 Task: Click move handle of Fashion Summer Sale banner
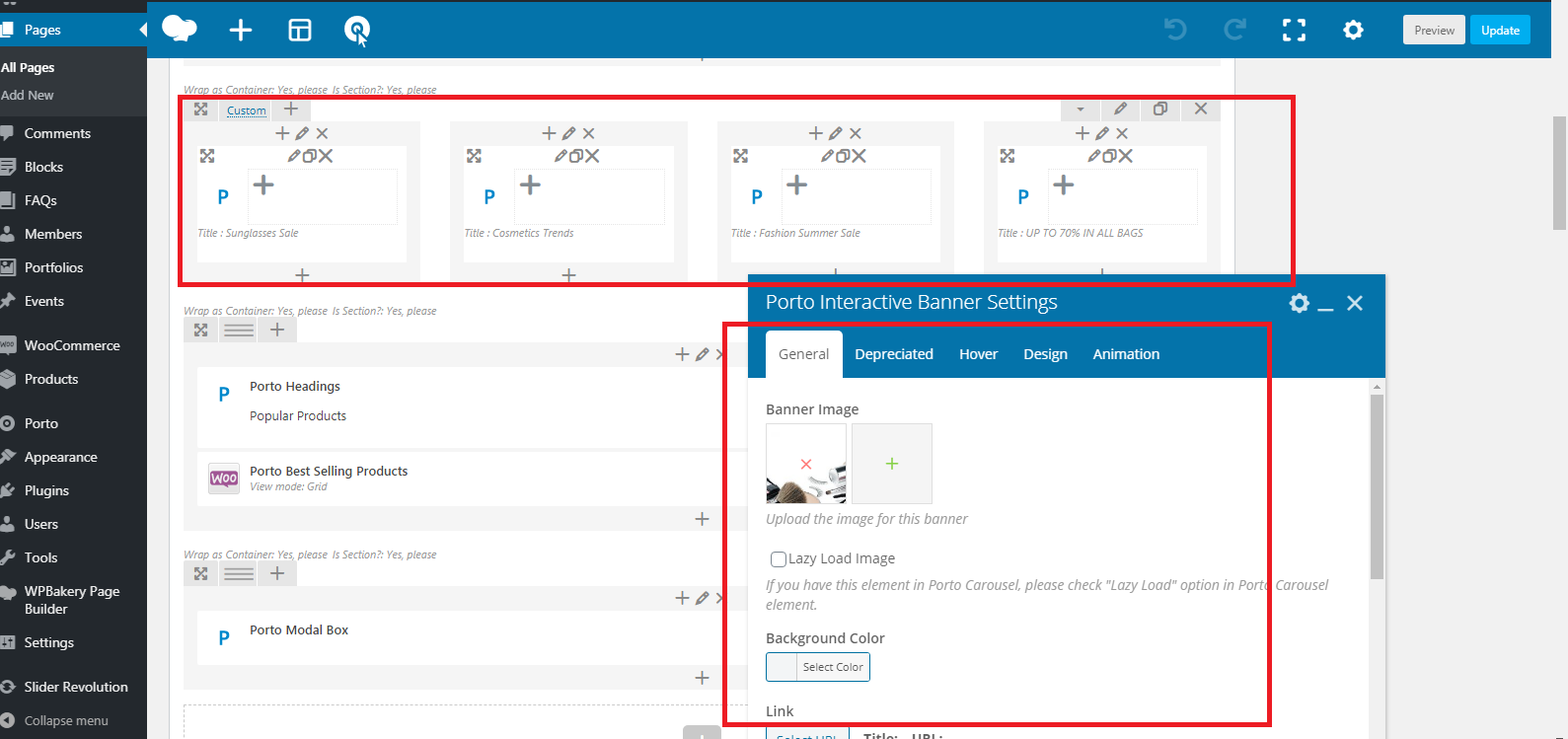pyautogui.click(x=741, y=156)
